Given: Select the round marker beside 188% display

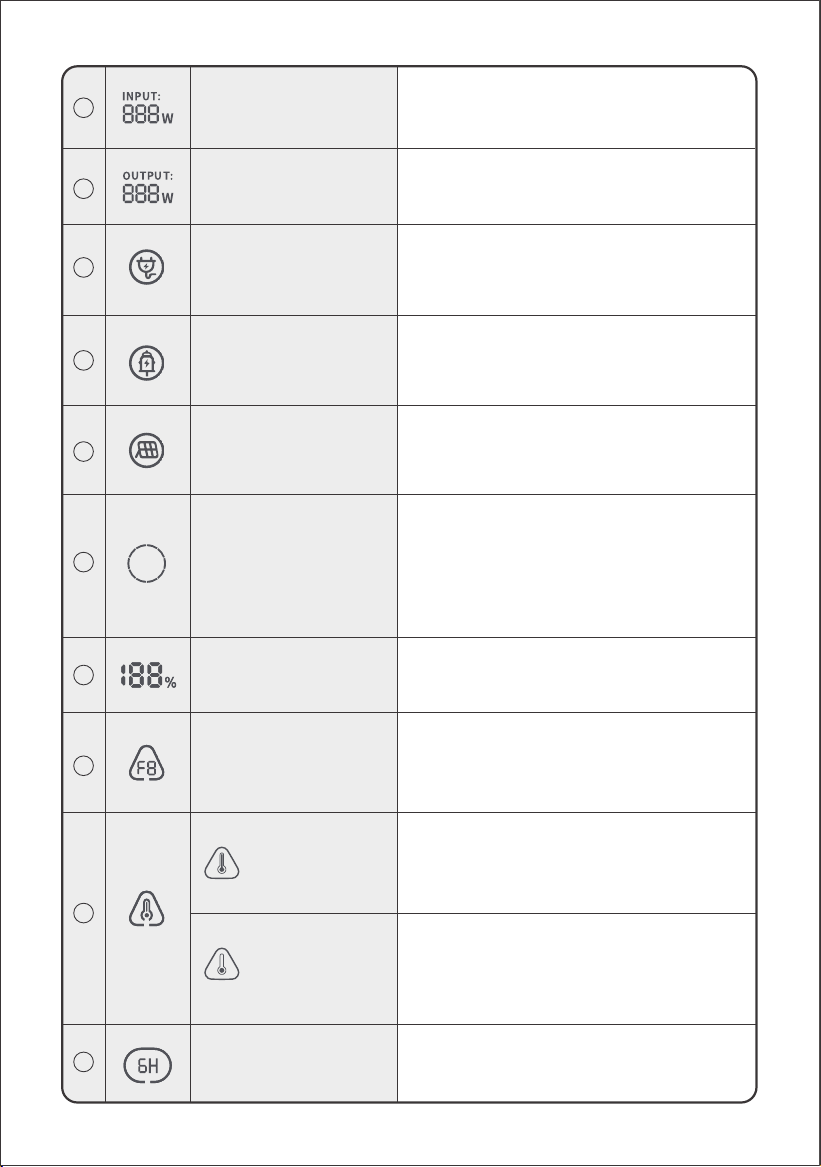Looking at the screenshot, I should pos(83,675).
